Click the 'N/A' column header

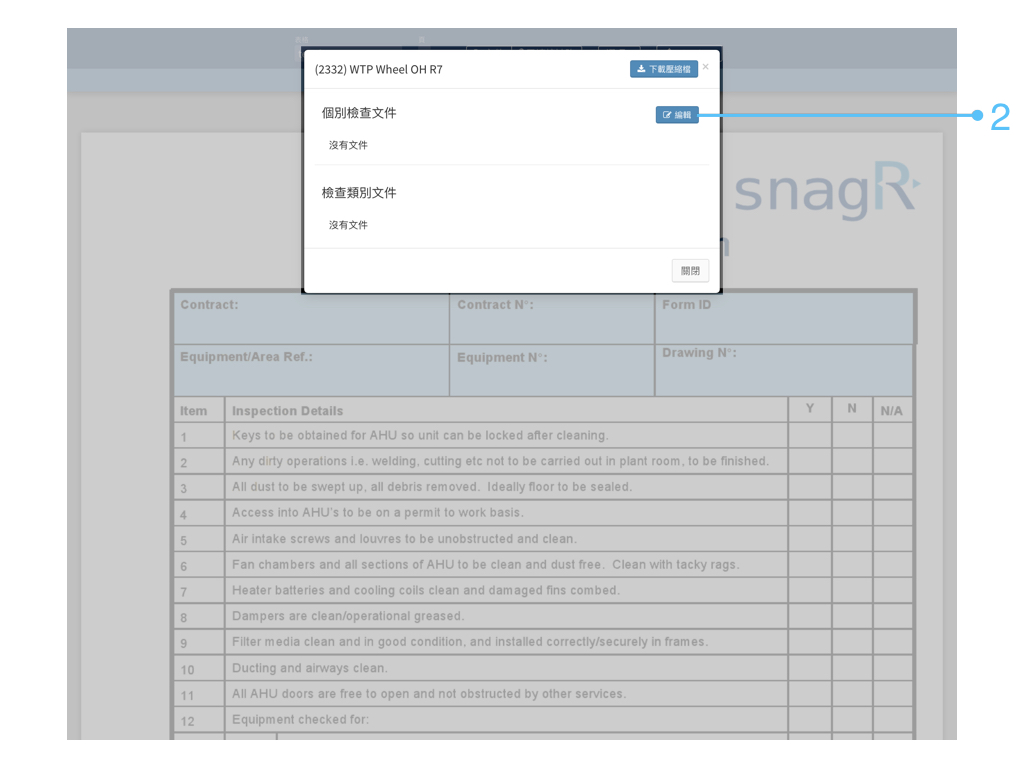click(891, 411)
